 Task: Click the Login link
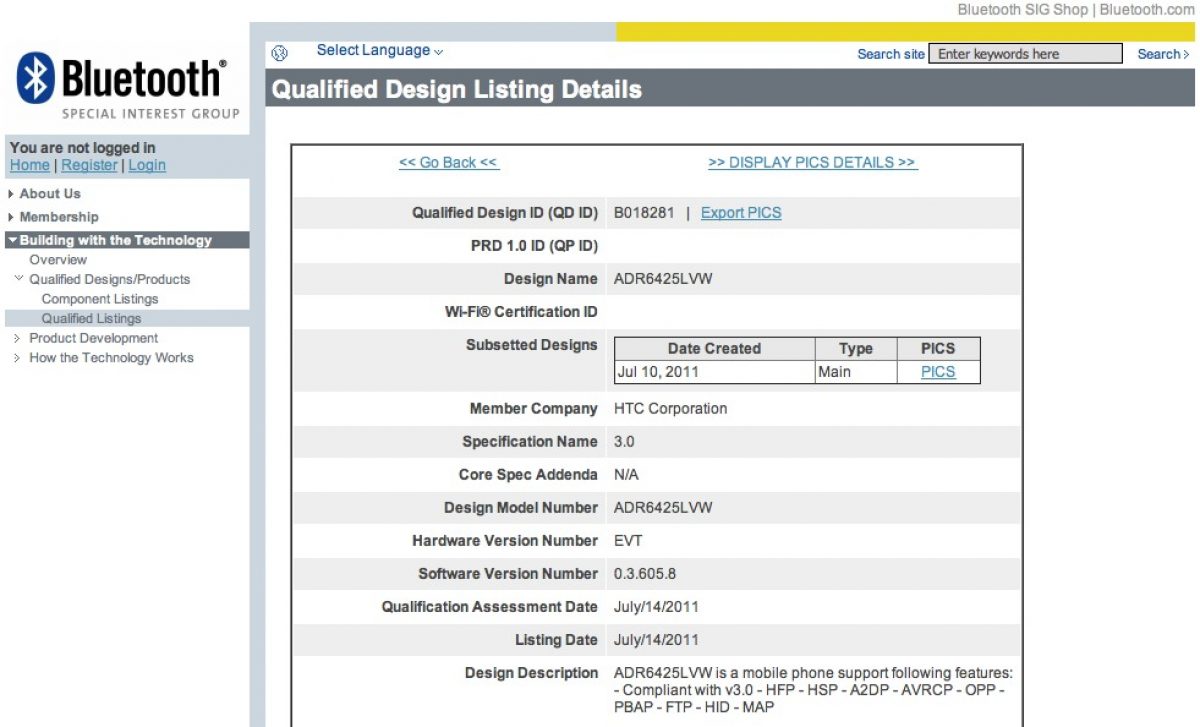pos(147,166)
